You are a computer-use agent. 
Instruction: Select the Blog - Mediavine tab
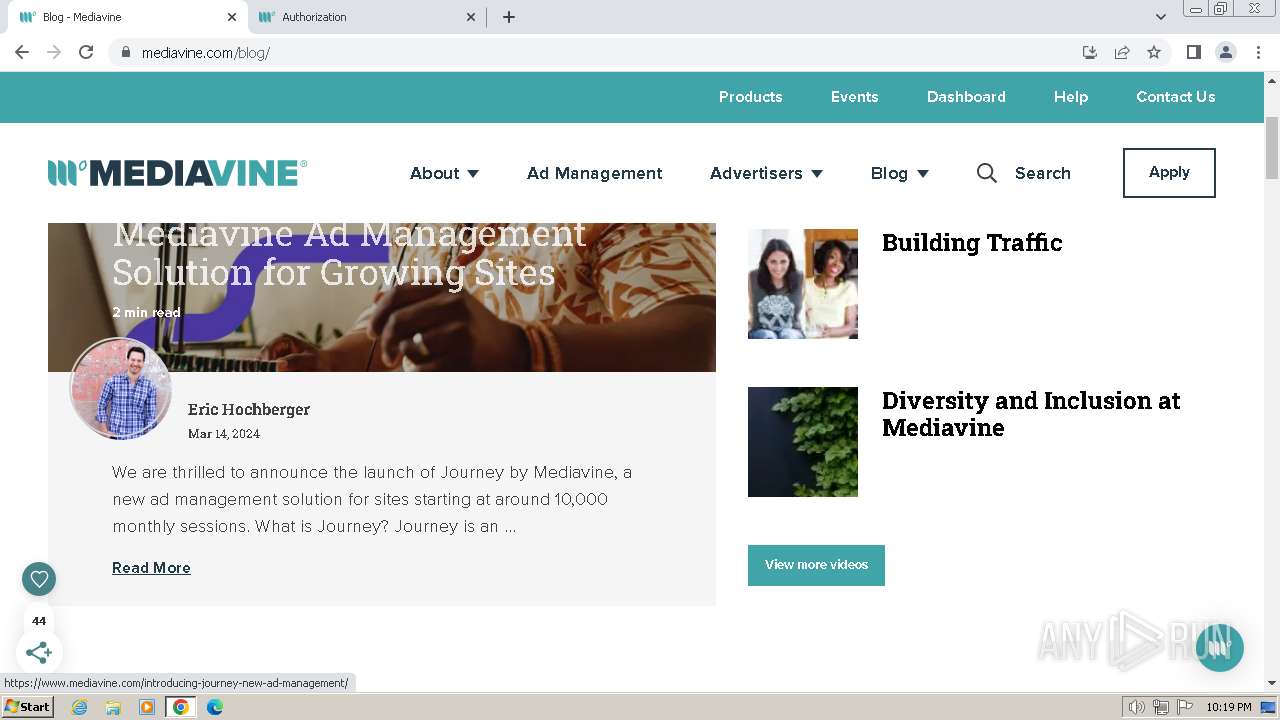127,17
